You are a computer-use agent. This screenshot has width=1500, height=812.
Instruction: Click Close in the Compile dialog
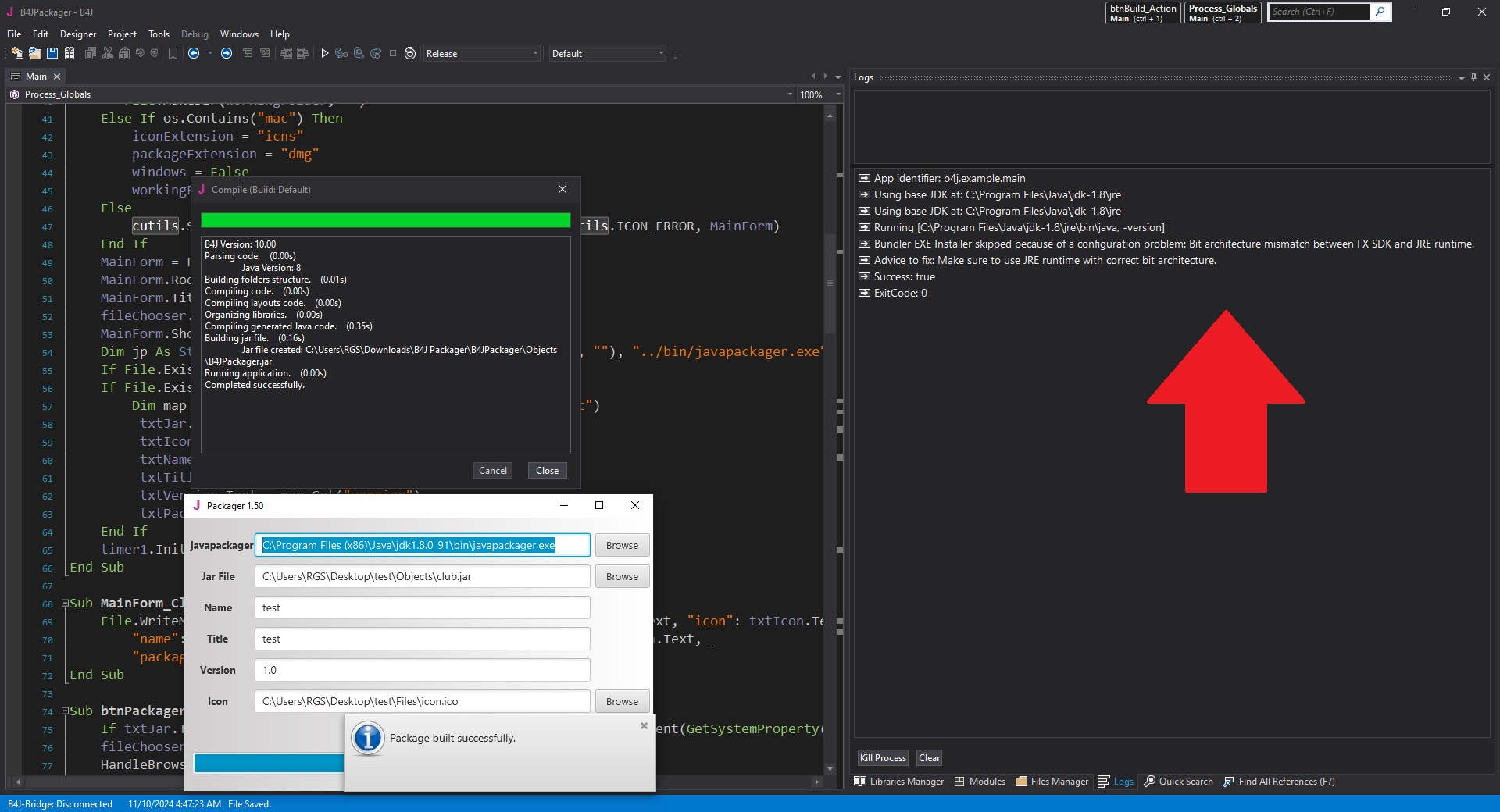coord(547,471)
